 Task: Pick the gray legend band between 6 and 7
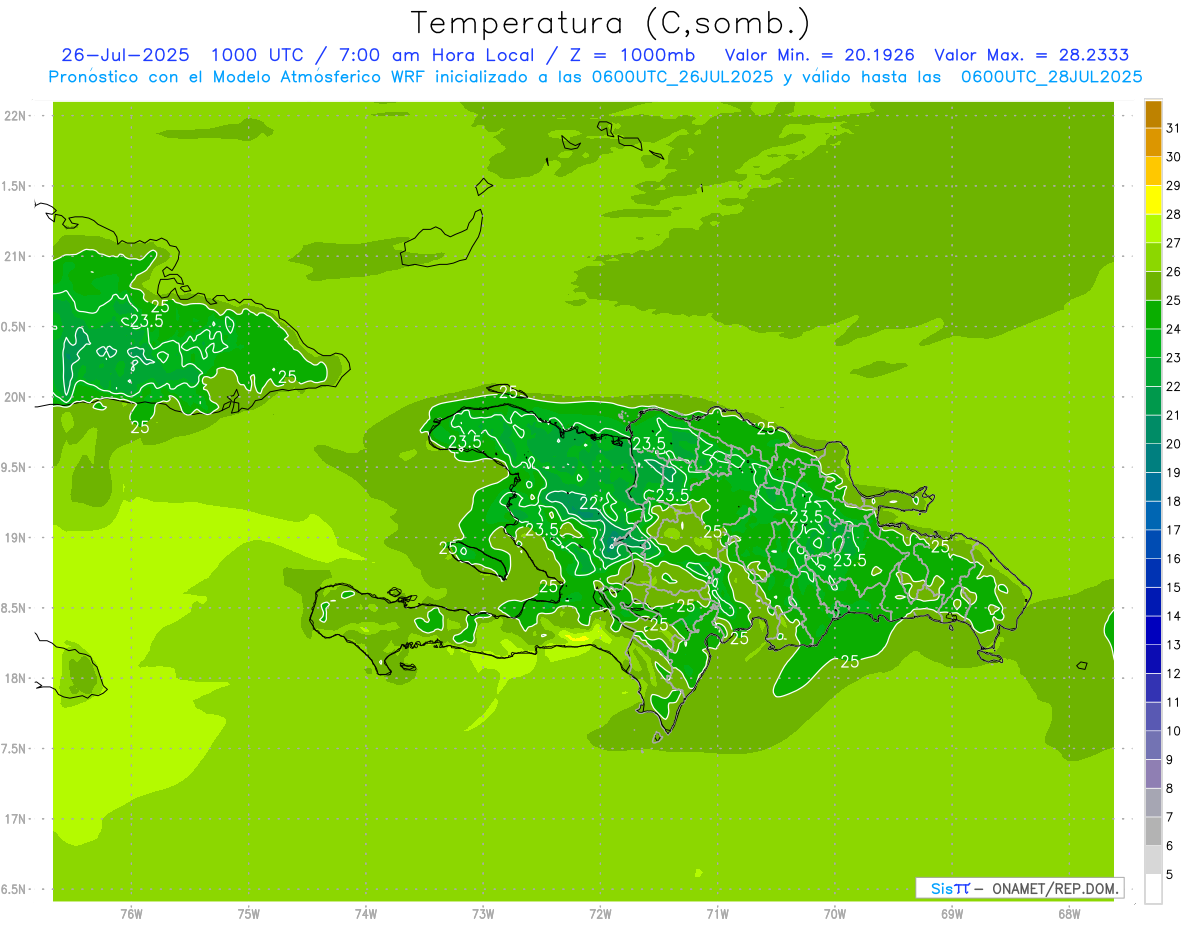pos(1153,831)
